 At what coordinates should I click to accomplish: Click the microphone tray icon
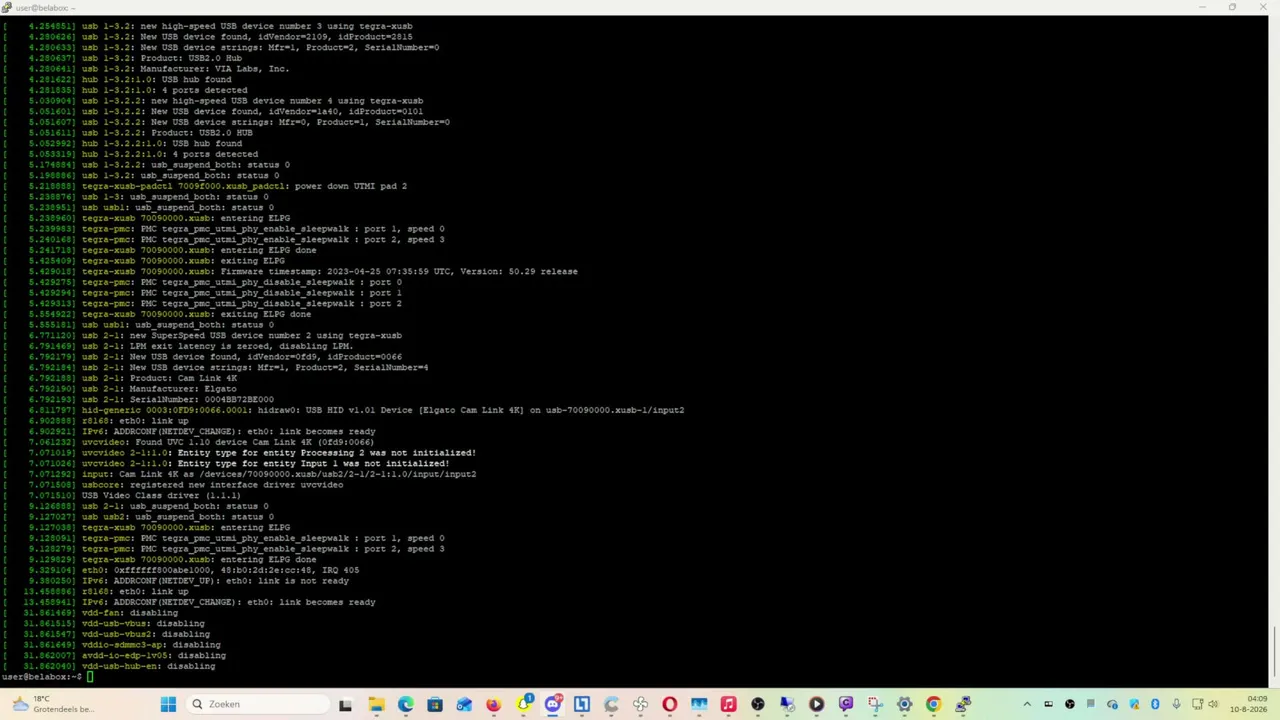tap(1176, 704)
